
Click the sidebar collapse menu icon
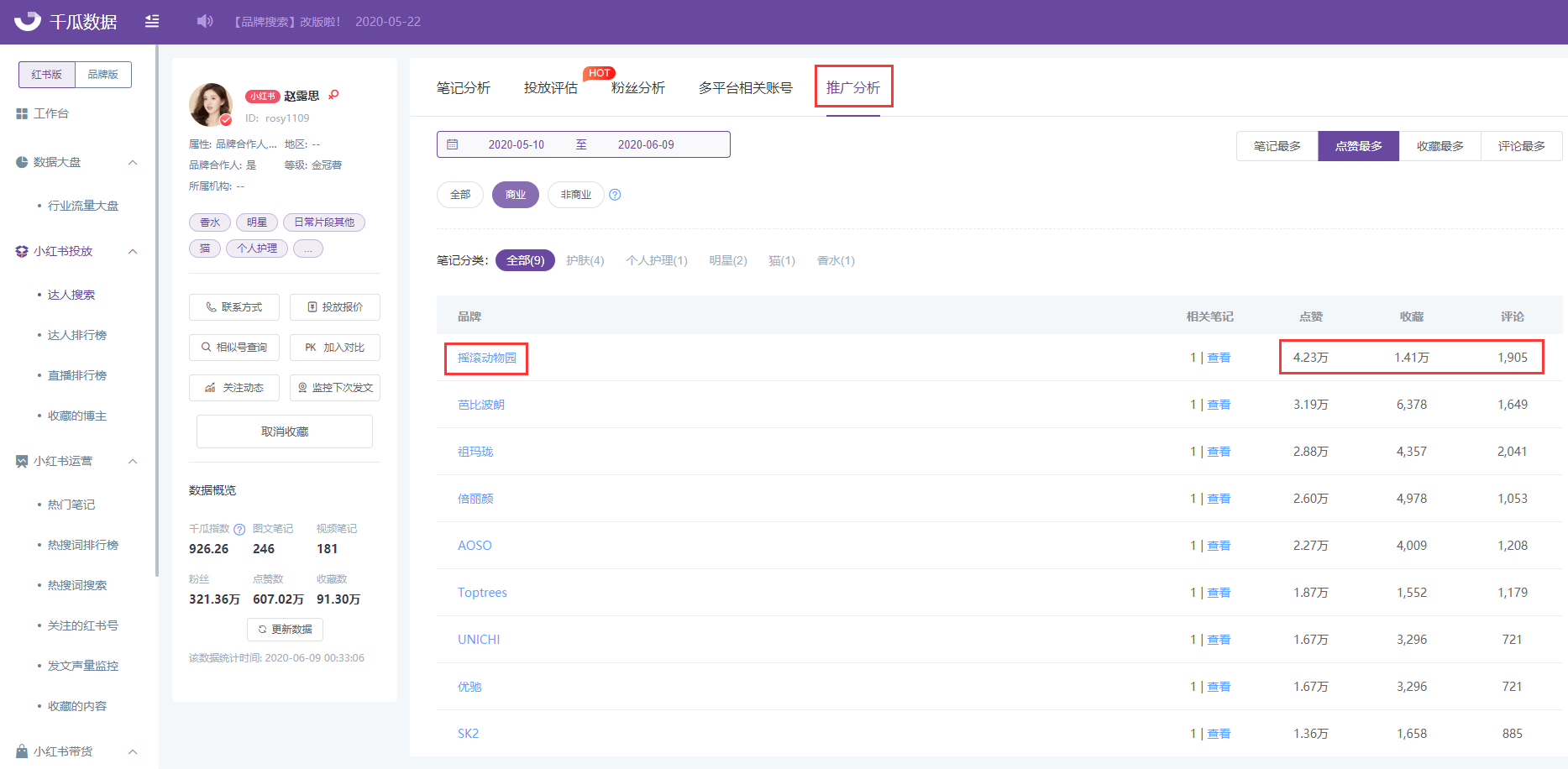[152, 21]
